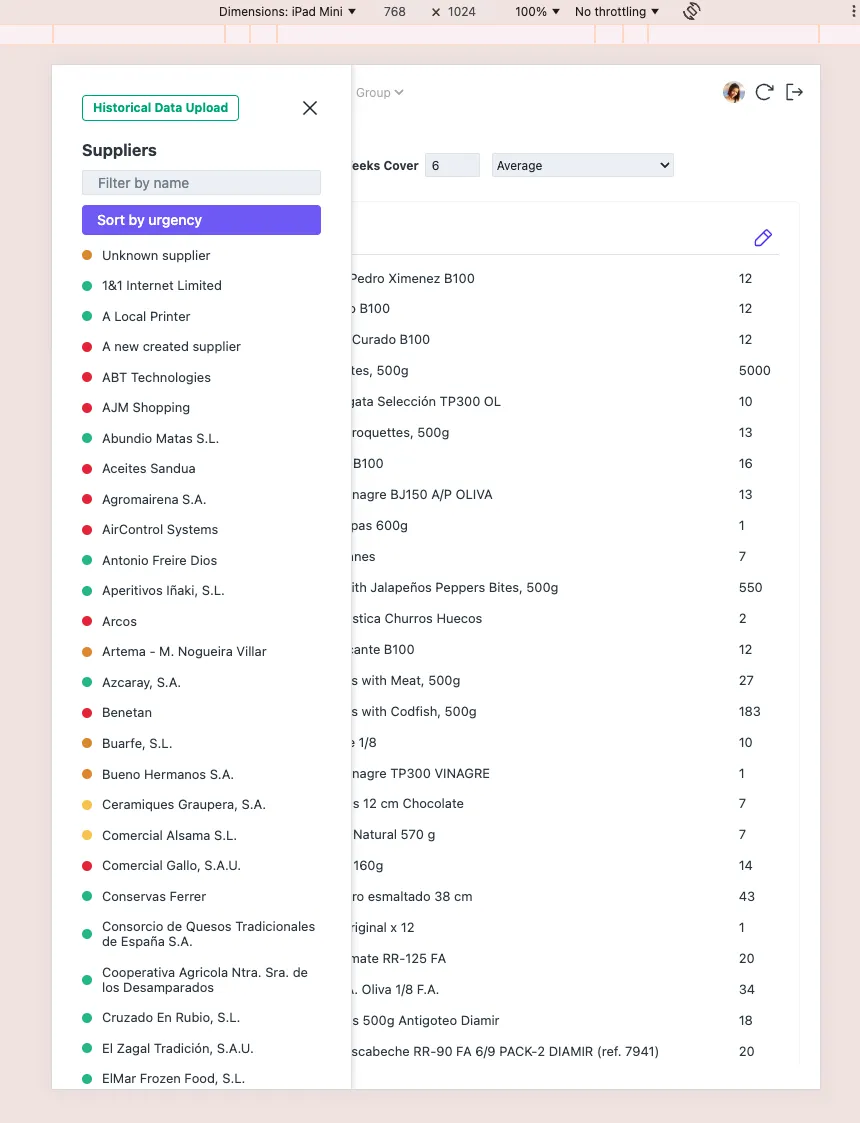Open the DevTools more options menu
Screen dimensions: 860x1123
(x=848, y=11)
